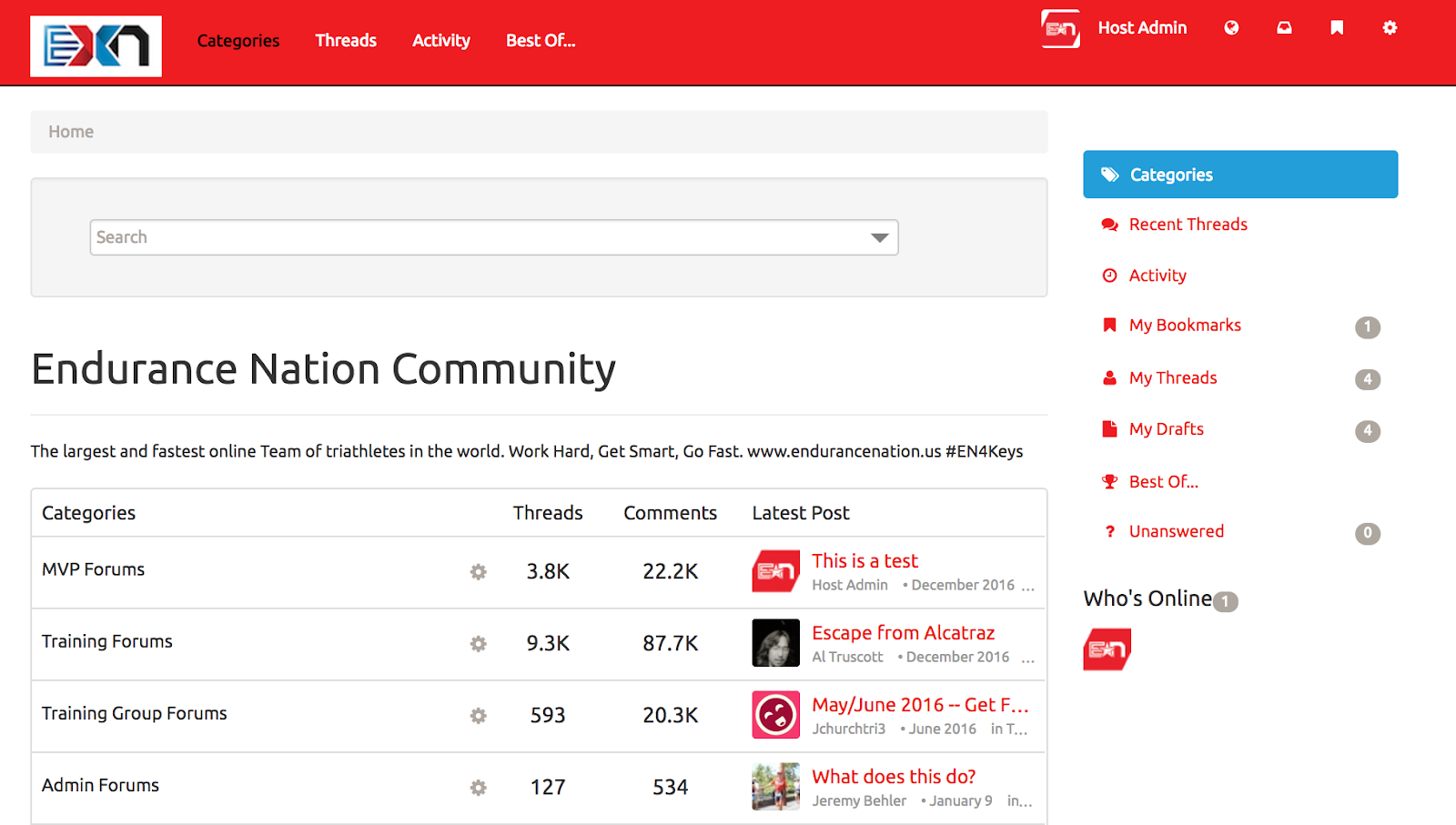Click the My Bookmarks ribbon icon

[1110, 326]
